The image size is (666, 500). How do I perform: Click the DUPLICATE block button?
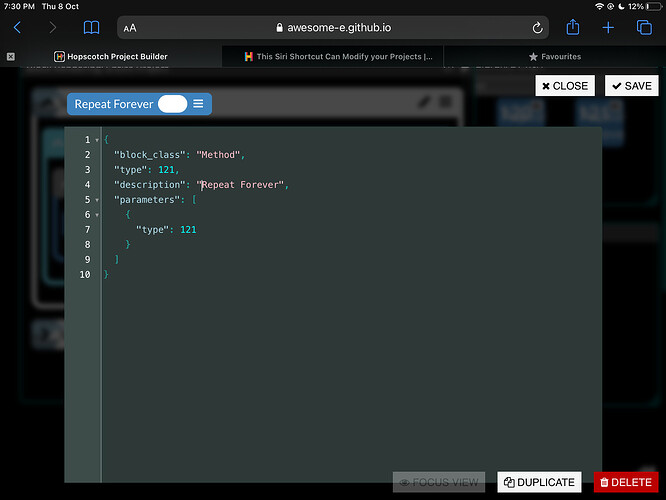(539, 482)
